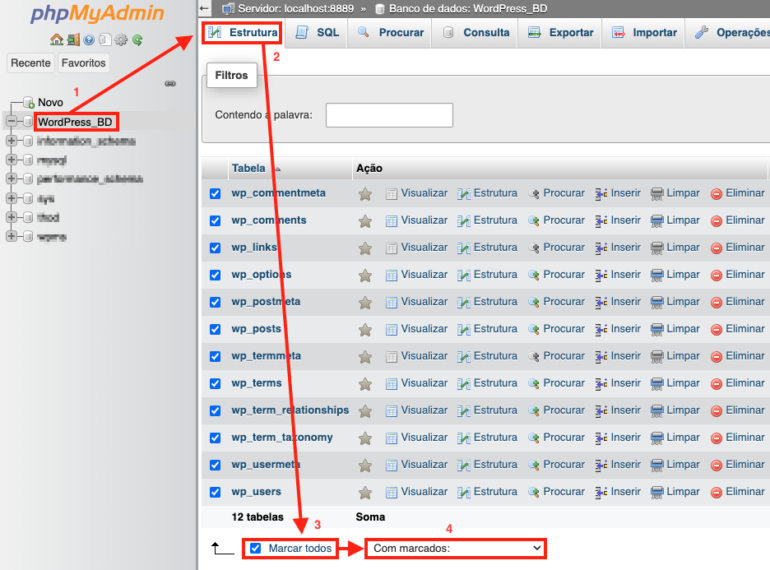The height and width of the screenshot is (570, 770).
Task: Click the logout door icon
Action: tap(73, 40)
